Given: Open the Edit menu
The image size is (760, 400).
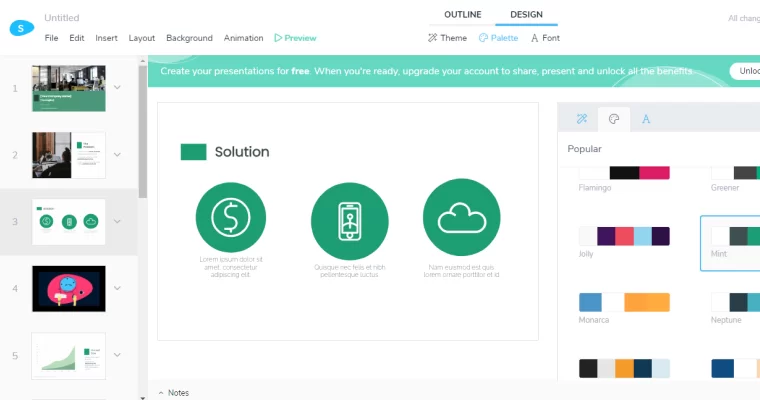Looking at the screenshot, I should point(77,38).
